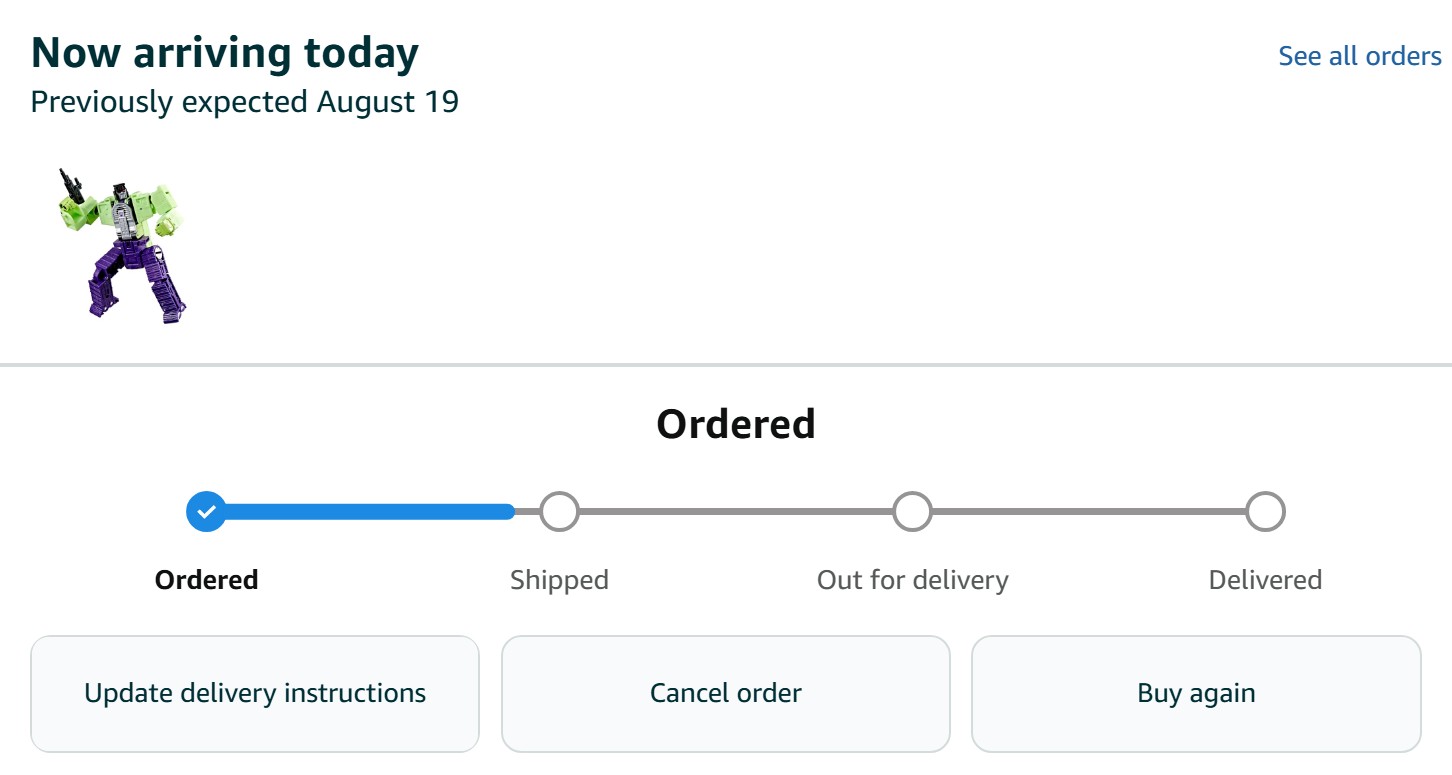Click the Out for delivery label text

(x=912, y=580)
